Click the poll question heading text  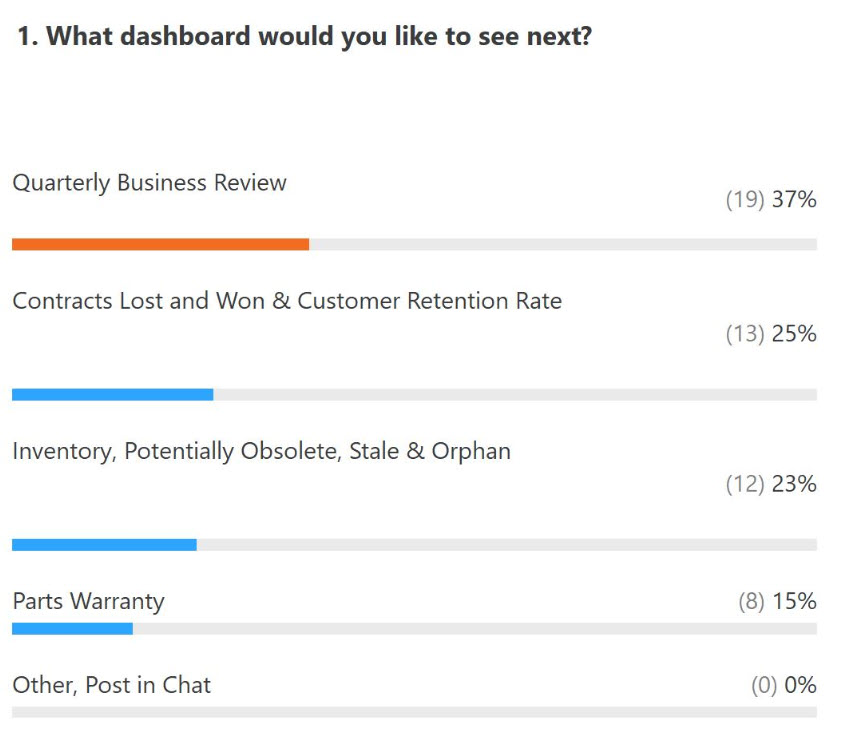pyautogui.click(x=304, y=37)
